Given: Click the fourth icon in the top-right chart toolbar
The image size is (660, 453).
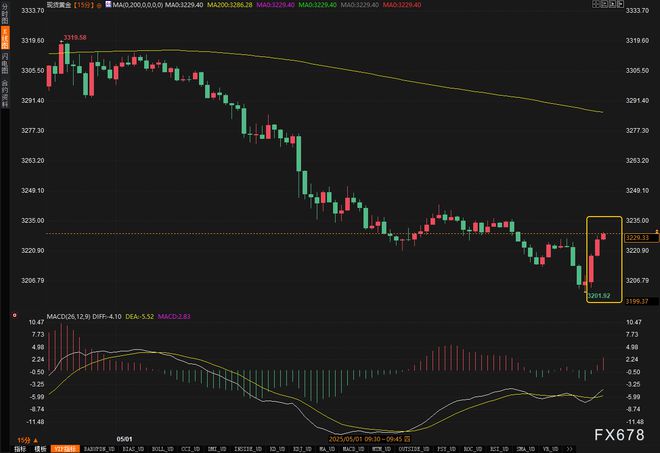Looking at the screenshot, I should pos(620,4).
